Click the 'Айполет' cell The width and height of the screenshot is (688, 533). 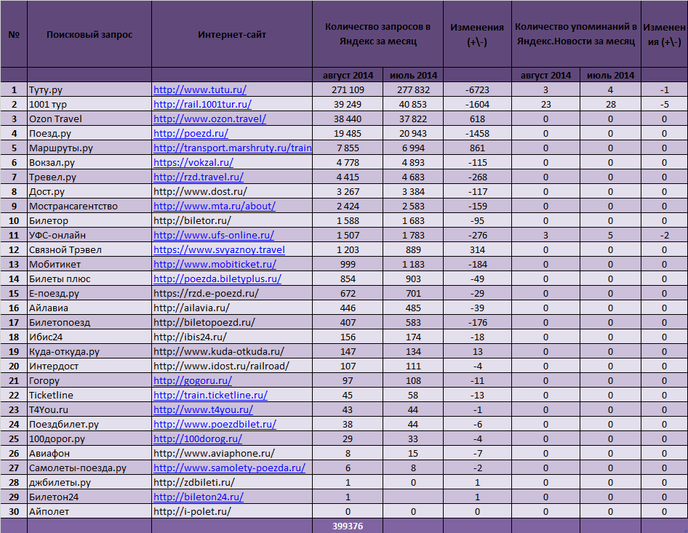point(90,511)
